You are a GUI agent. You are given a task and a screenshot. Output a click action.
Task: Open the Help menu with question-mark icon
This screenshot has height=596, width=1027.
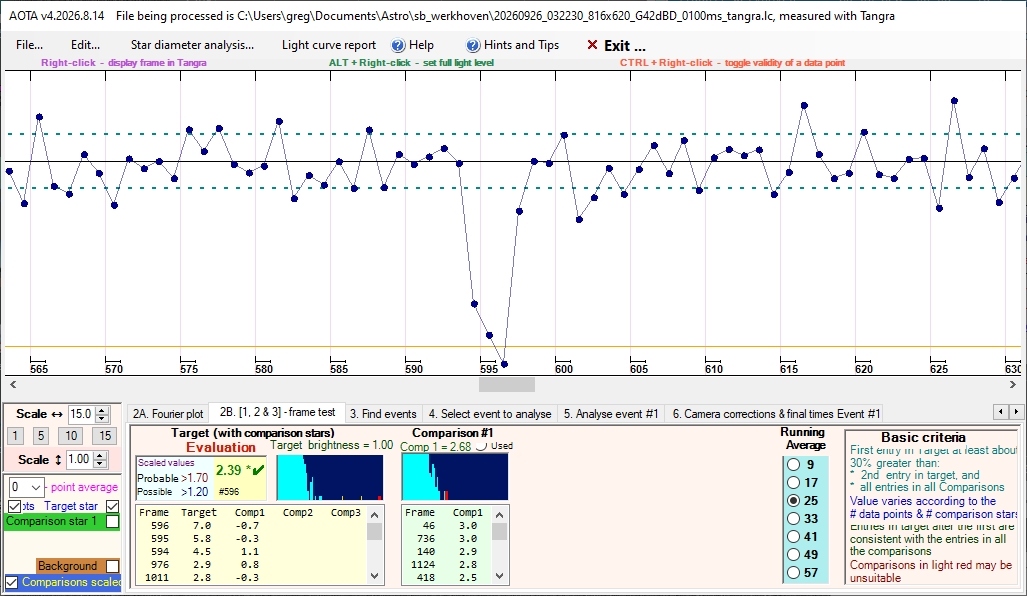412,45
